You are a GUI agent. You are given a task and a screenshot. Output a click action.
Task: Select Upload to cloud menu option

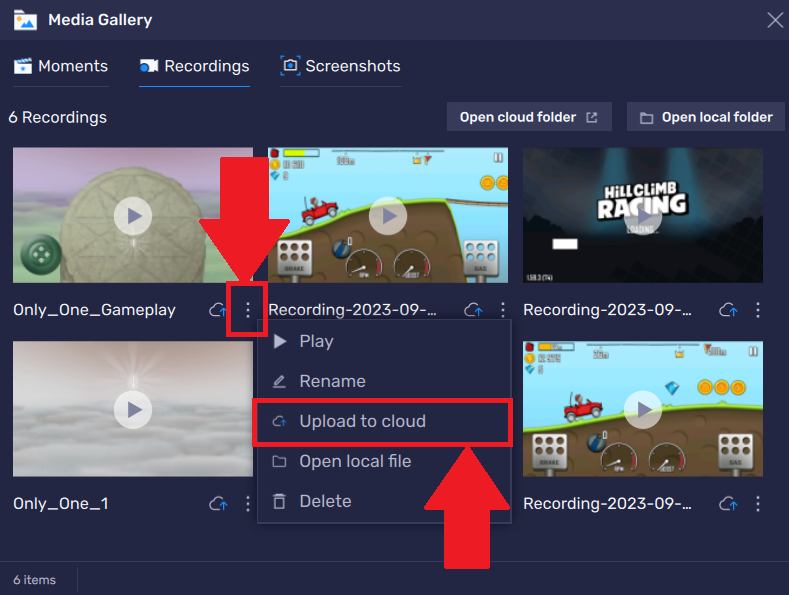362,421
